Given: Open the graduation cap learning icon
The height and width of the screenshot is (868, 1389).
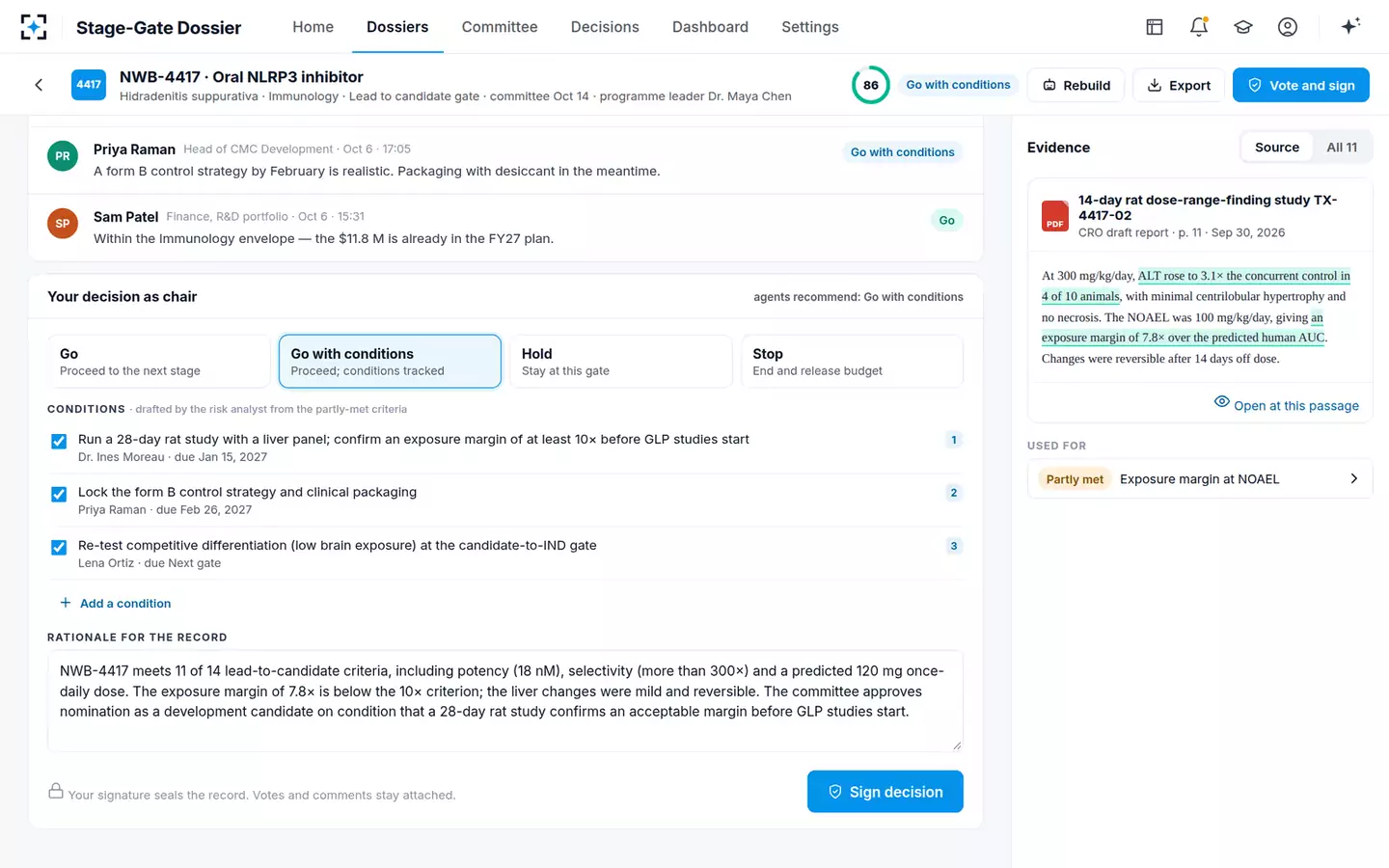Looking at the screenshot, I should 1243,27.
